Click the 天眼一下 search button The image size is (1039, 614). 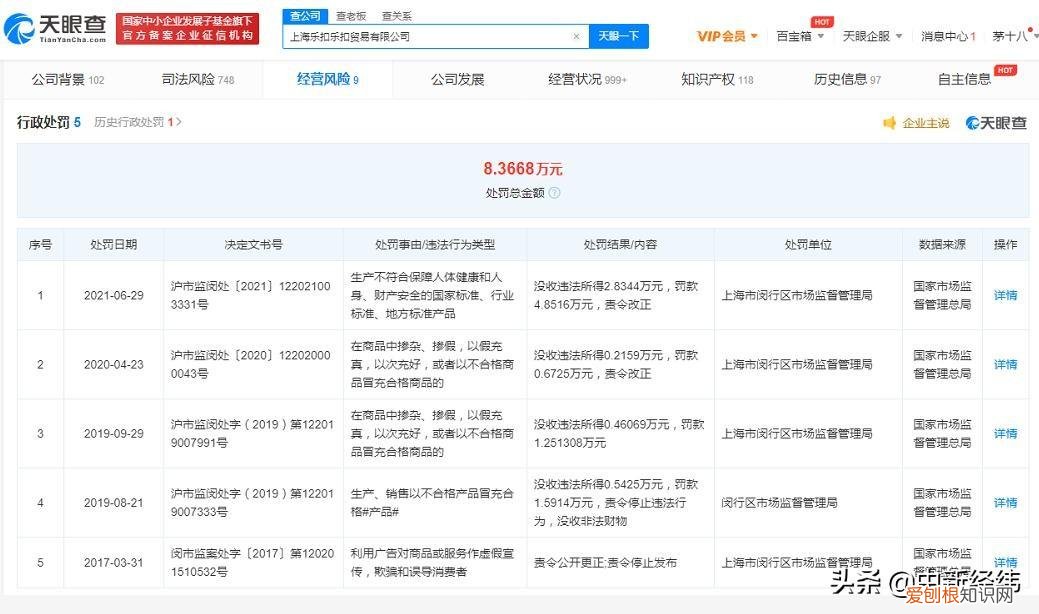[618, 36]
